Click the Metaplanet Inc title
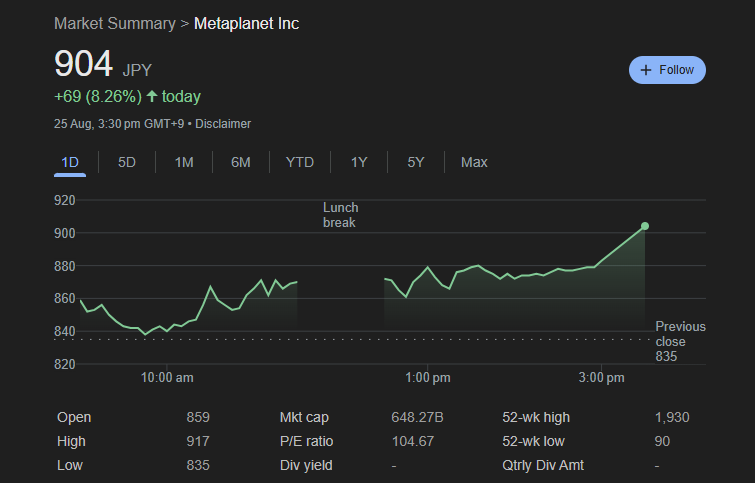The height and width of the screenshot is (483, 755). tap(246, 23)
